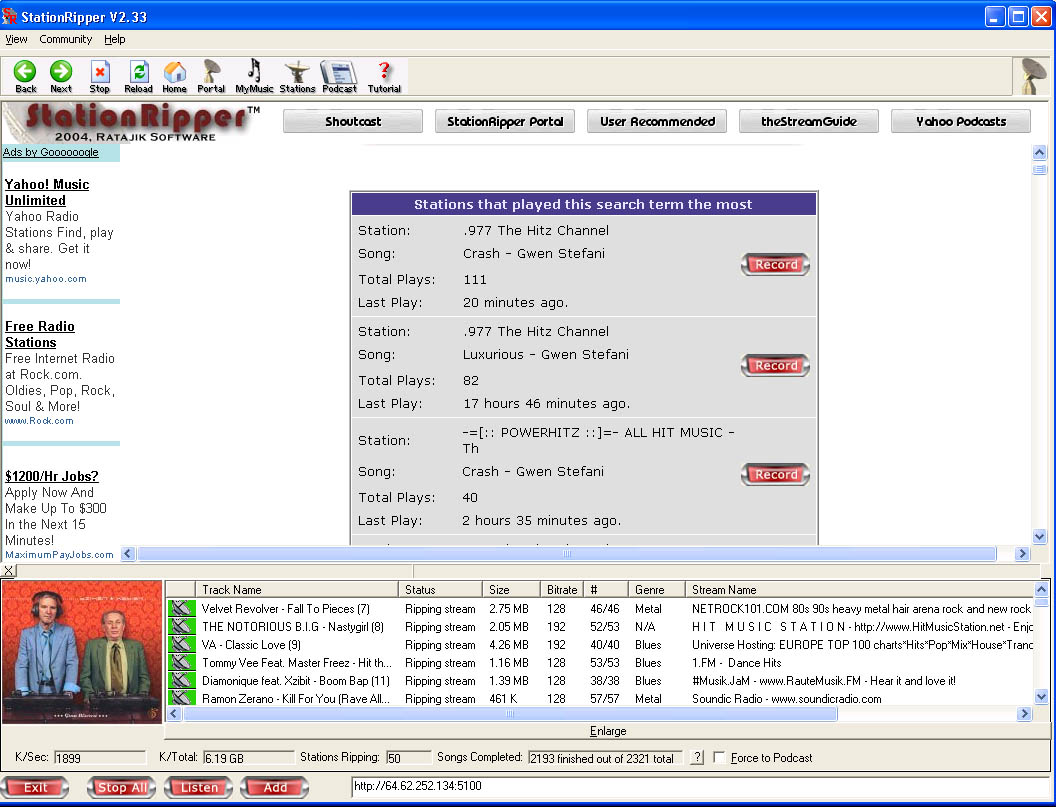Image resolution: width=1056 pixels, height=807 pixels.
Task: Record Crash on .977 The Hitz Channel
Action: [775, 265]
